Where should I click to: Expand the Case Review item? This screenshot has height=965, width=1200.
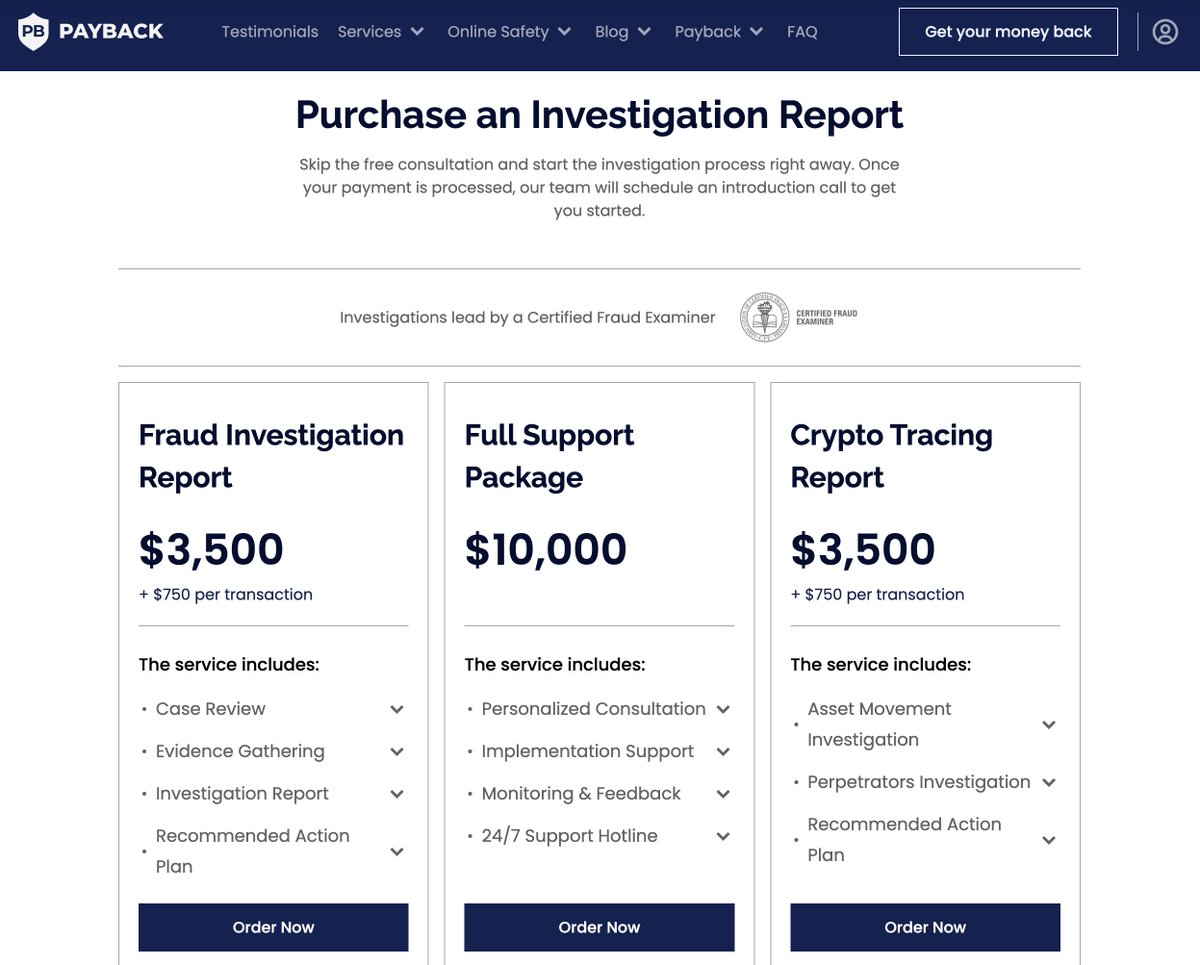273,709
